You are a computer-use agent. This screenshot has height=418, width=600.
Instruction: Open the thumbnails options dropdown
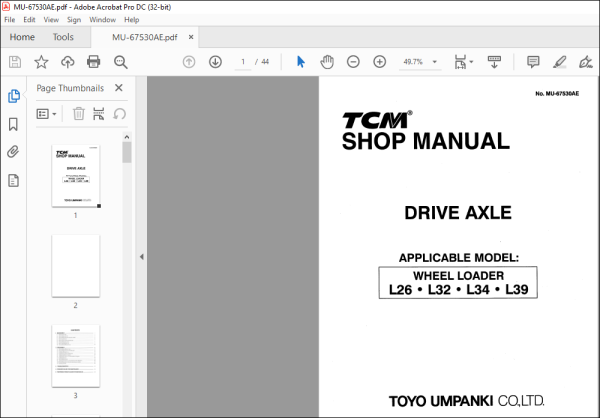46,114
